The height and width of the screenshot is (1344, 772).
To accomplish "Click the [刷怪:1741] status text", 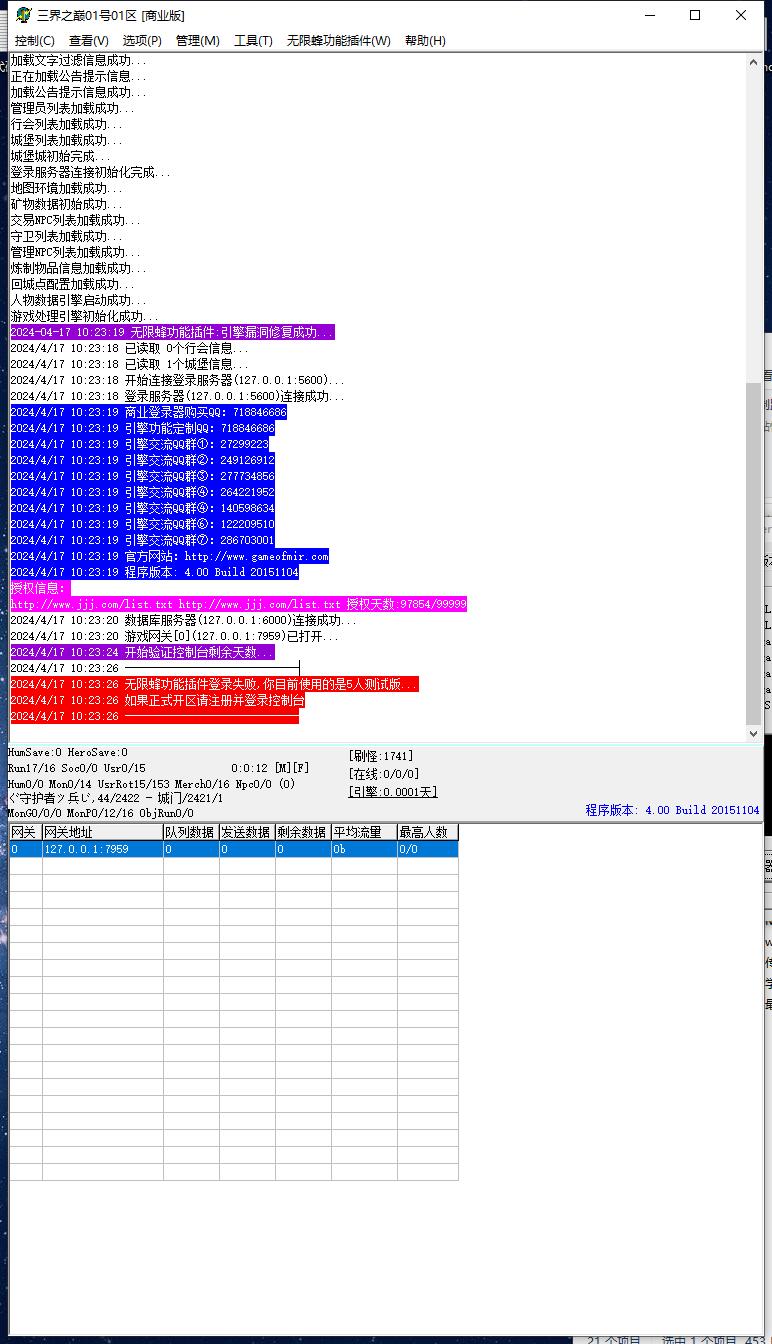I will (381, 756).
